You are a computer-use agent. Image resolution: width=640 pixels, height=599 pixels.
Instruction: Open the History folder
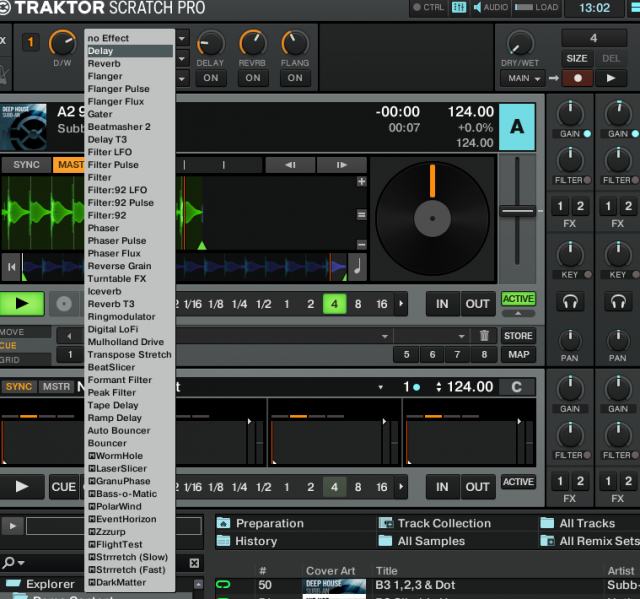click(247, 541)
